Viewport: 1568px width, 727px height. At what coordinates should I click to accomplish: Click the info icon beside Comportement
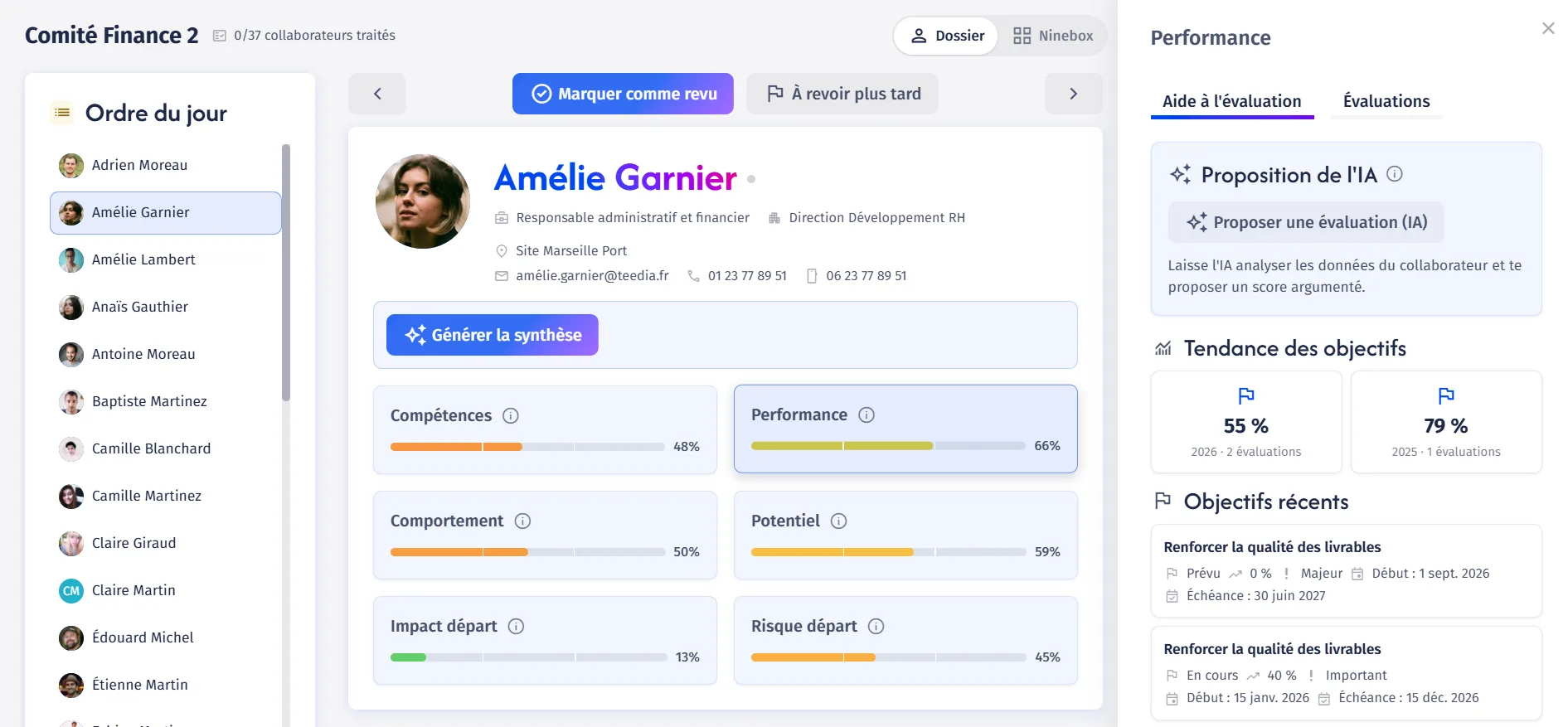(522, 521)
